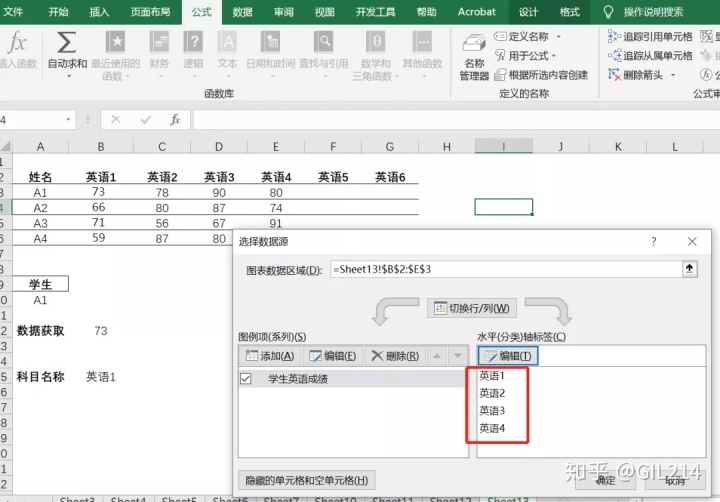Open the Financial (财务) functions icon
Screen dimensions: 720x502
coord(159,42)
